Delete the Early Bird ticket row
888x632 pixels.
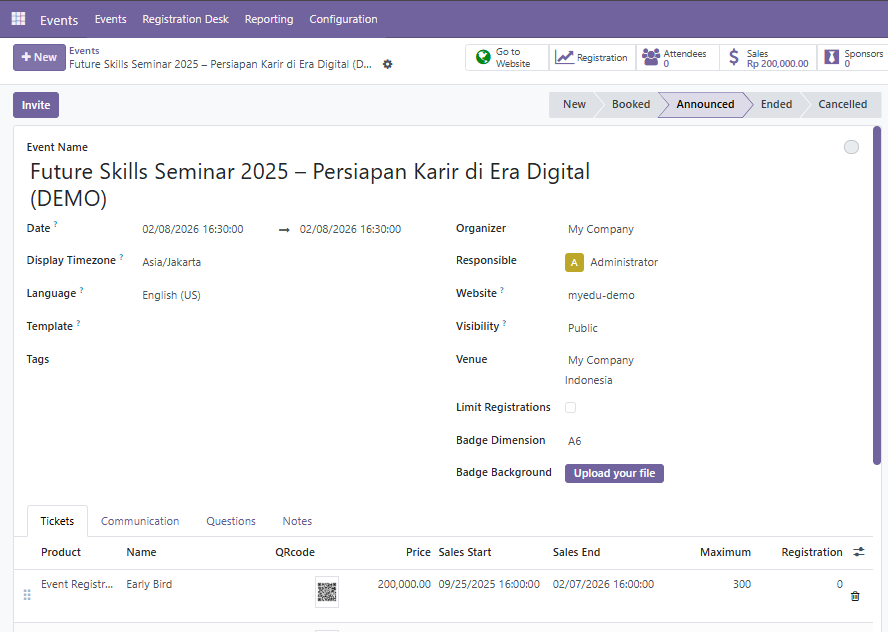click(x=855, y=596)
